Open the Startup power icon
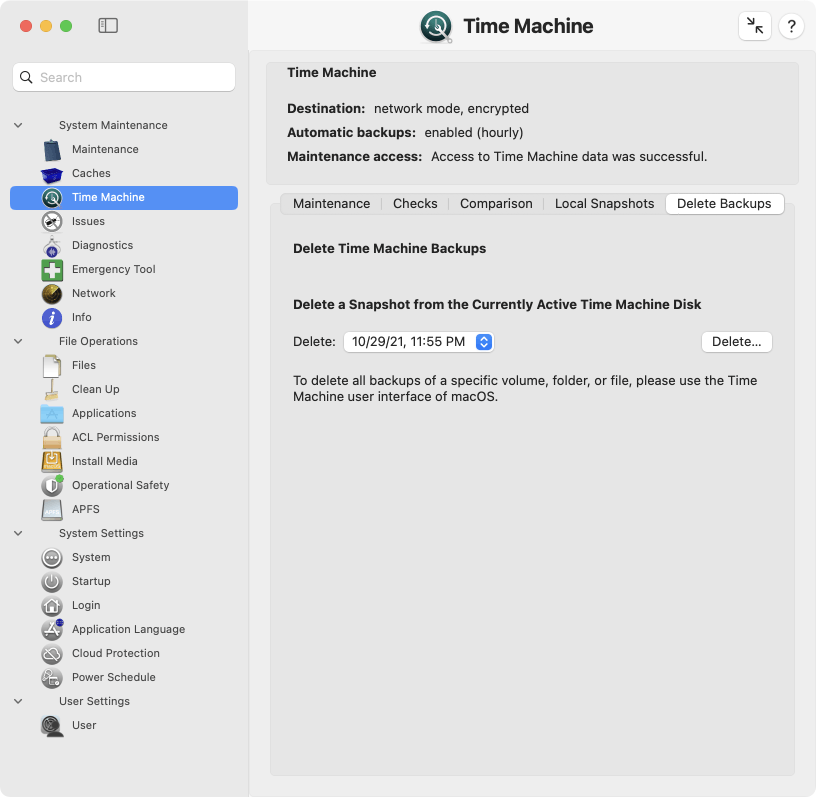The width and height of the screenshot is (816, 797). (x=52, y=582)
